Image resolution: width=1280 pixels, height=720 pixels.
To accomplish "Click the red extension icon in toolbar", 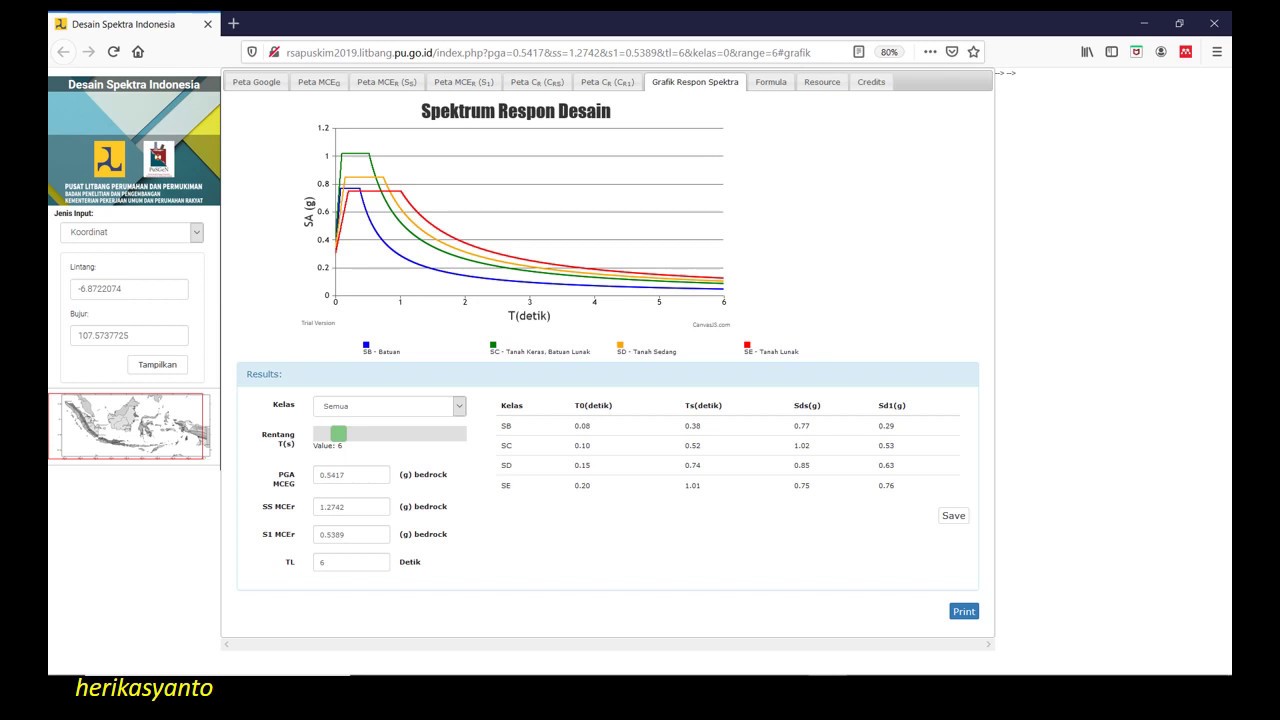I will (x=1186, y=52).
